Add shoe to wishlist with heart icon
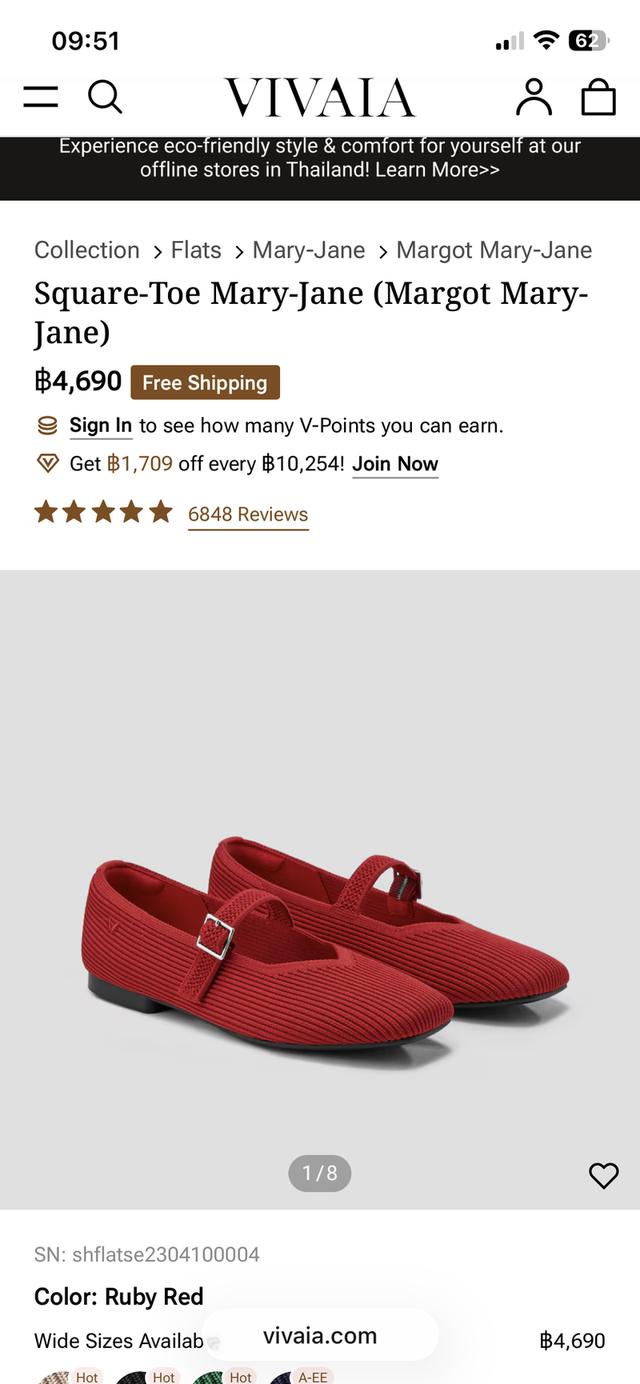Screen dimensions: 640x1384 pos(603,1176)
